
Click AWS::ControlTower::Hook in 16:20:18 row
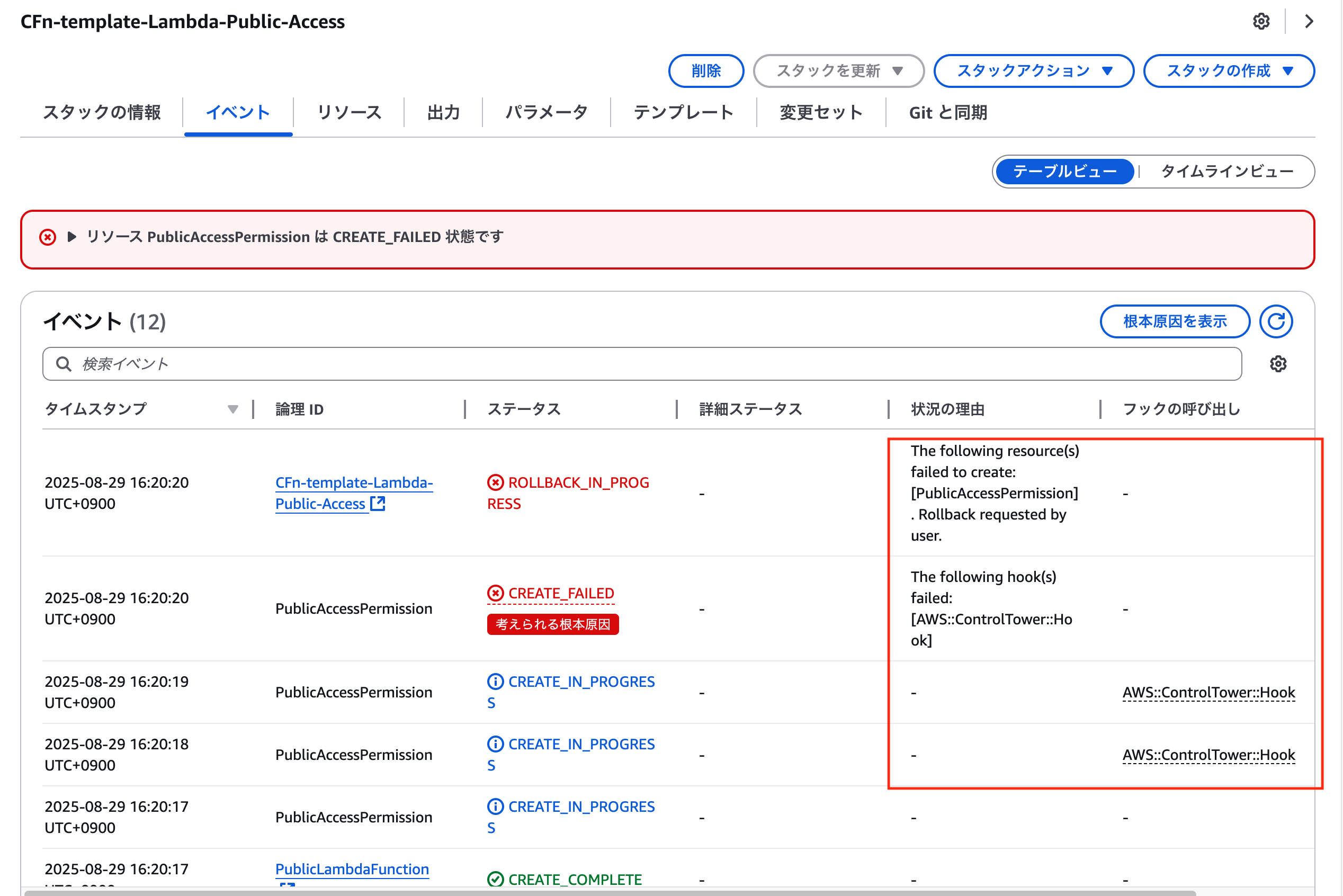(x=1208, y=755)
